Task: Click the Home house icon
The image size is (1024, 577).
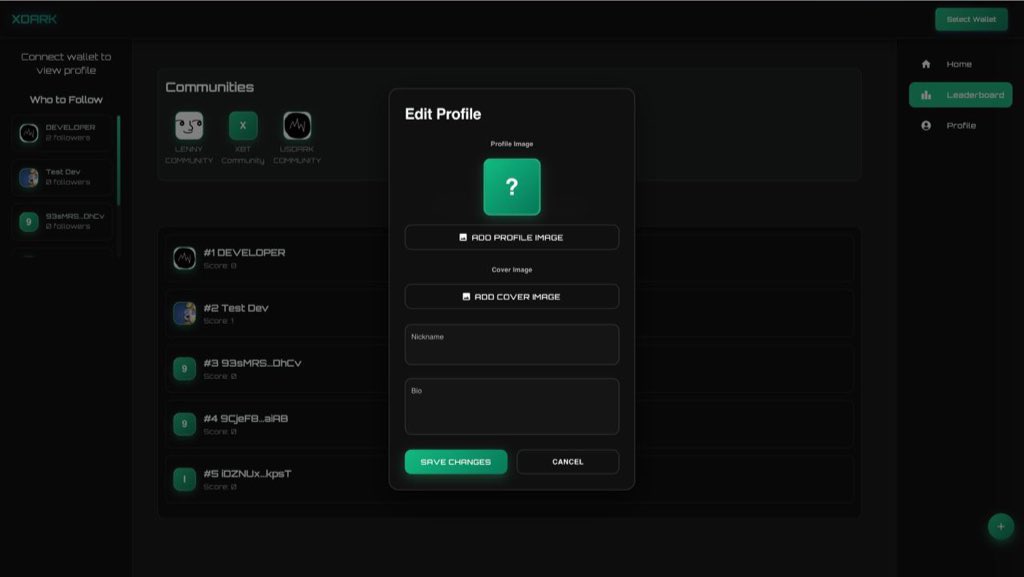Action: [x=925, y=64]
